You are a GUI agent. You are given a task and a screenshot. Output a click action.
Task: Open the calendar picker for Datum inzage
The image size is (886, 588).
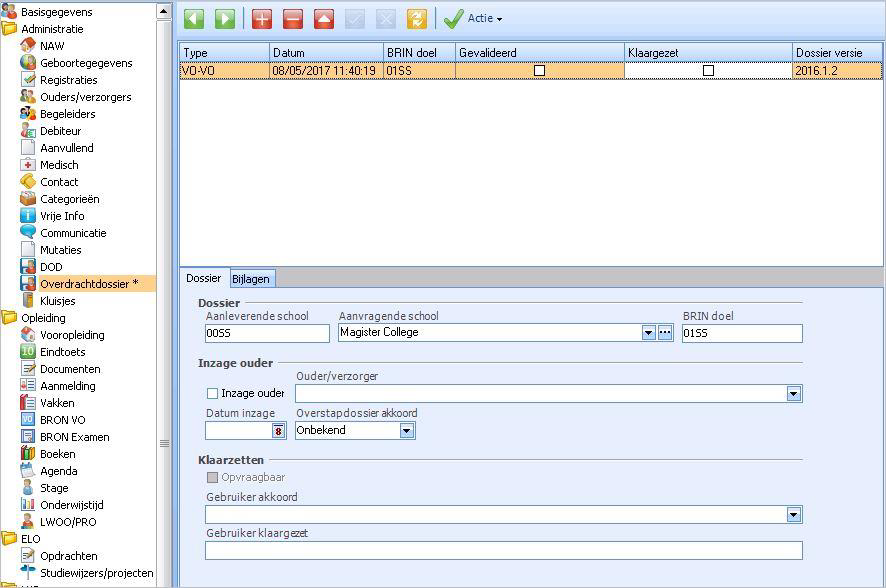[279, 431]
